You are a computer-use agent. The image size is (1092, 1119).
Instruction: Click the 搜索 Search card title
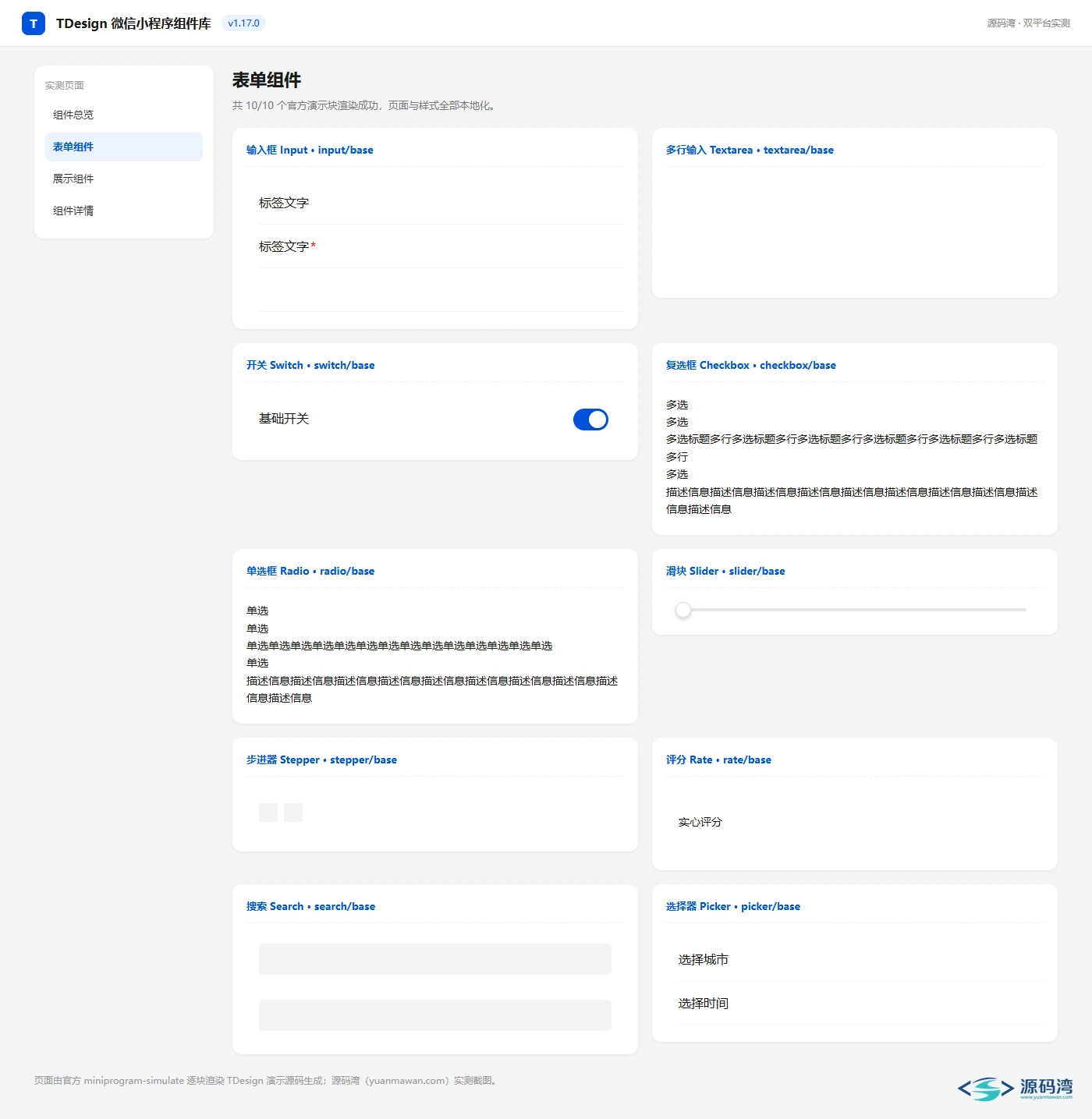(x=310, y=906)
